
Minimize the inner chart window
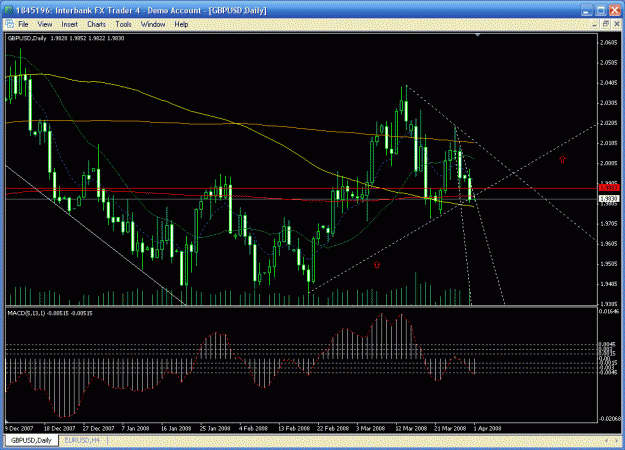coord(594,24)
